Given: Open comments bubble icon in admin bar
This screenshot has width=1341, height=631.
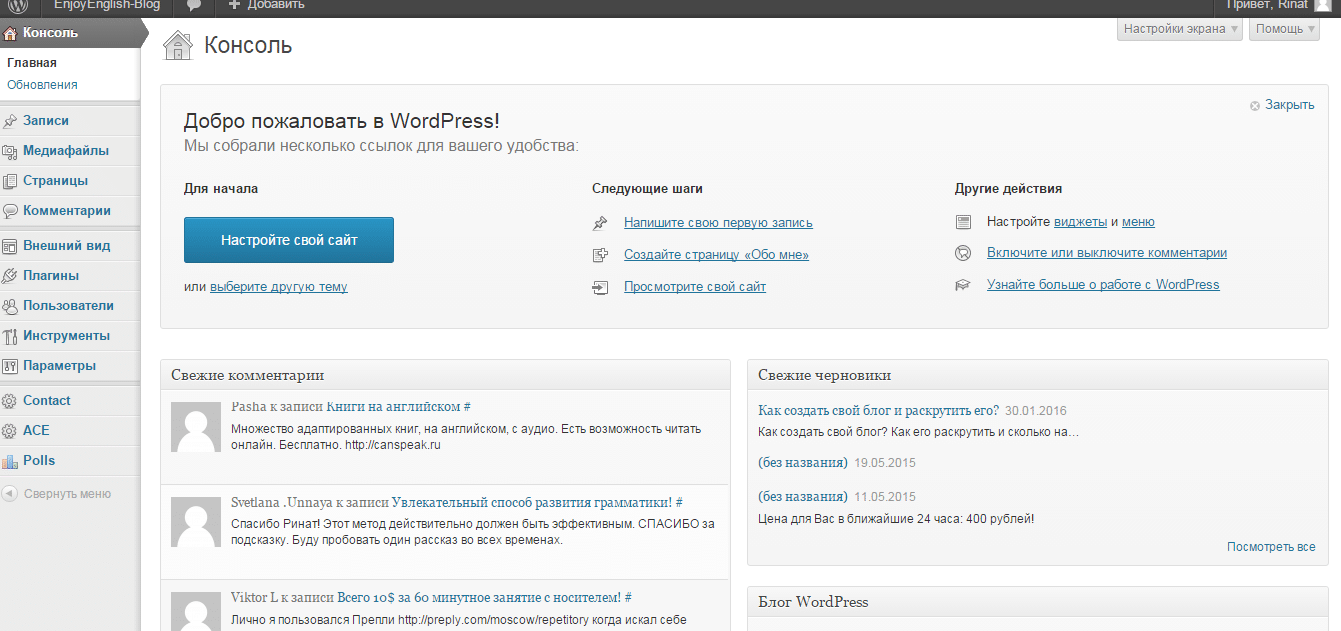Looking at the screenshot, I should [x=194, y=5].
